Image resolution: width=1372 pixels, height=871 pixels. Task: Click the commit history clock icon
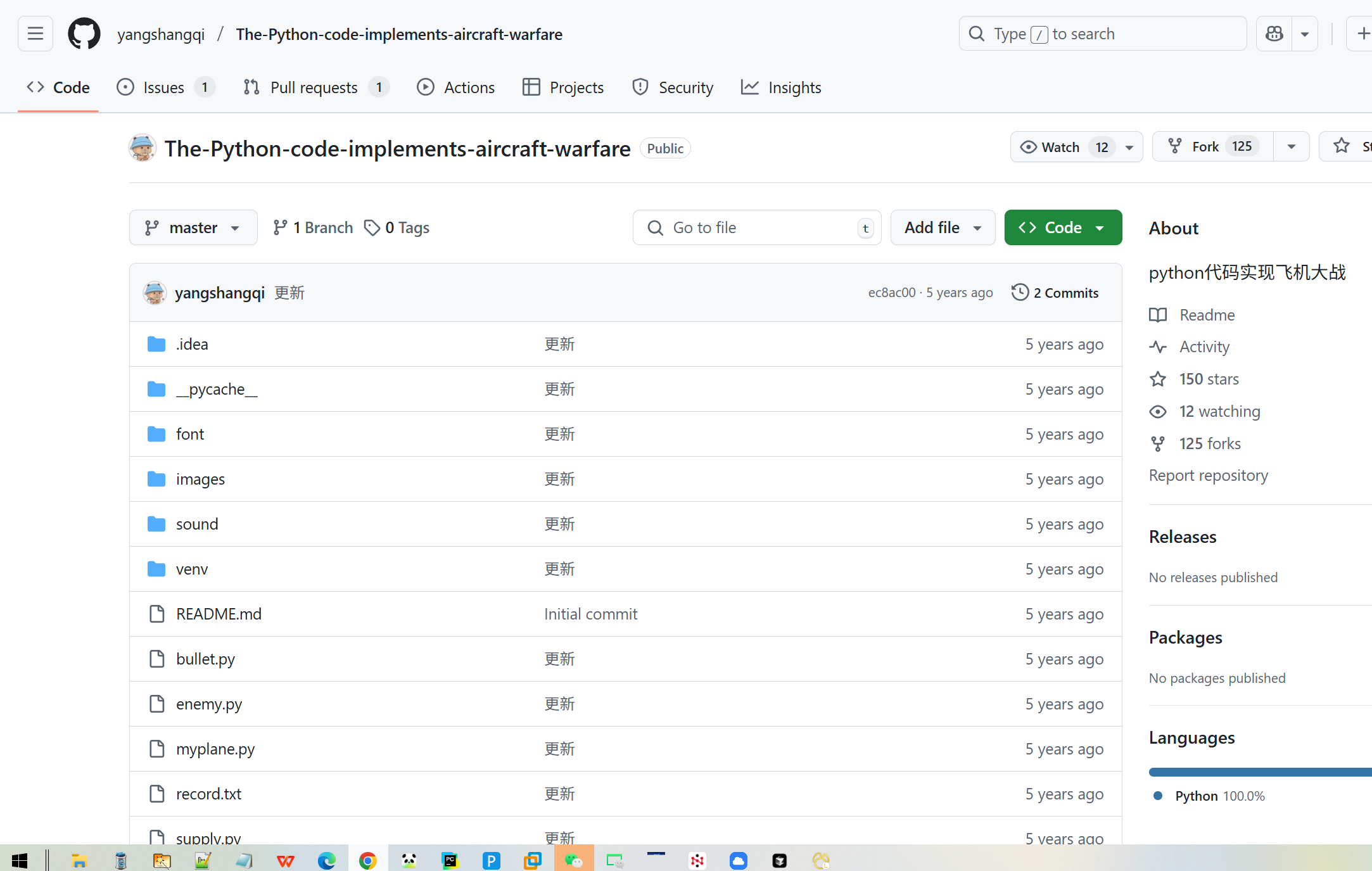[x=1020, y=292]
